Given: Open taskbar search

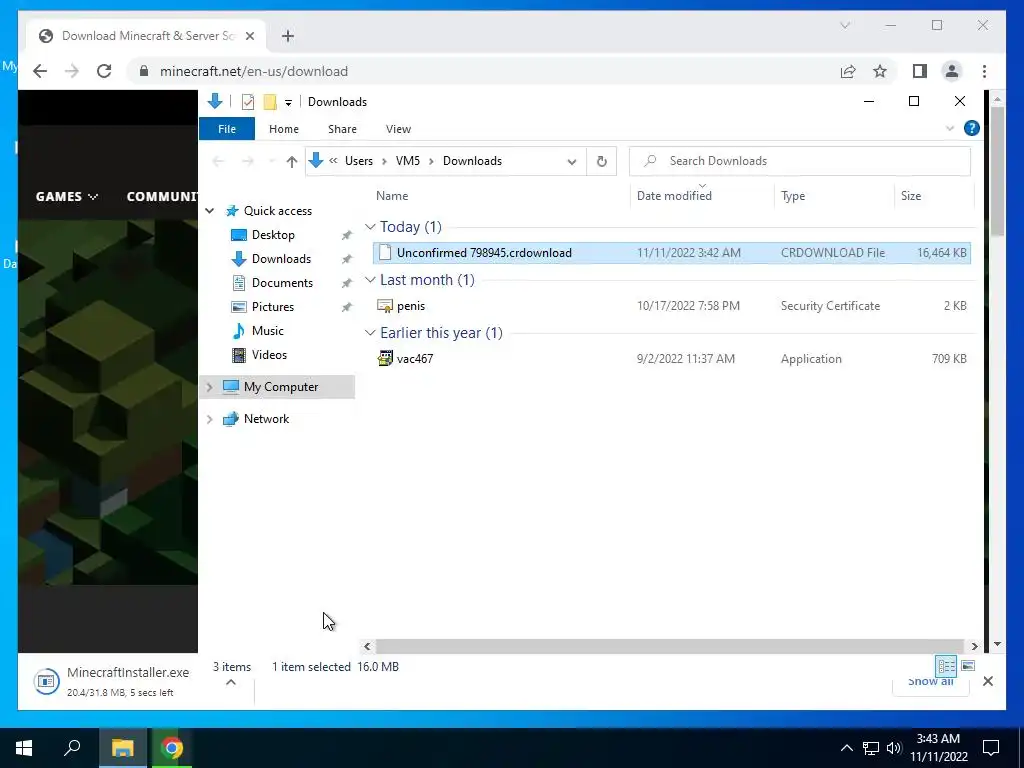Looking at the screenshot, I should click(72, 748).
